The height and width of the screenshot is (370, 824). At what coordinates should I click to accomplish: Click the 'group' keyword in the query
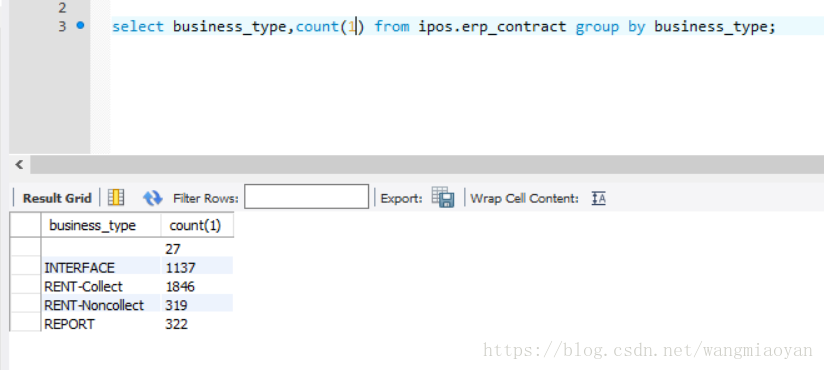click(597, 27)
